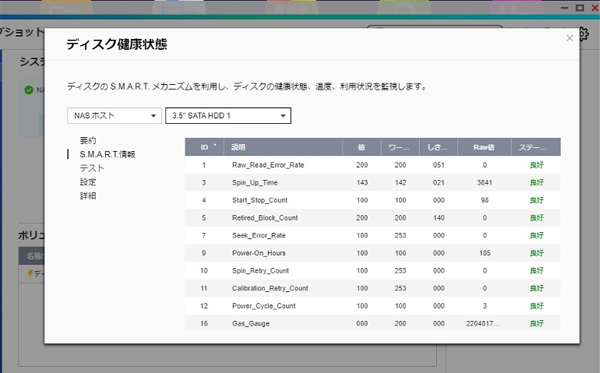Image resolution: width=600 pixels, height=373 pixels.
Task: Select the 要約 tab
Action: point(88,140)
